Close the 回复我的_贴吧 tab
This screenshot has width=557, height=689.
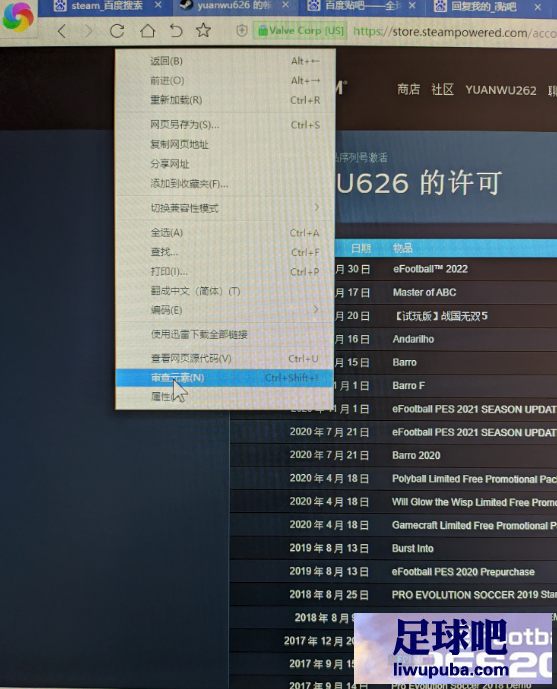pos(538,7)
